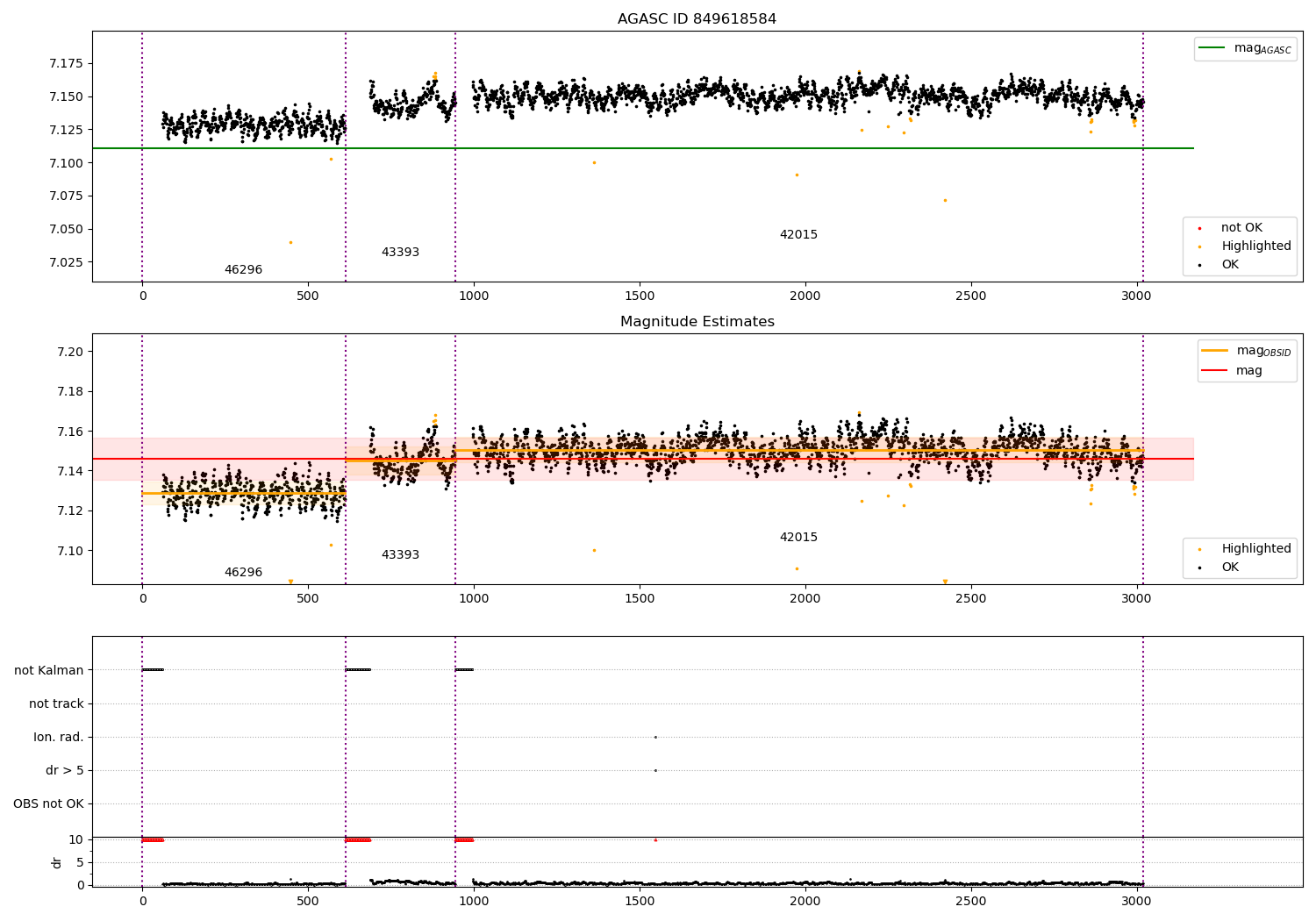Screen dimensions: 1316x921
Task: Select the red "not OK" legend marker
Action: coord(1199,228)
